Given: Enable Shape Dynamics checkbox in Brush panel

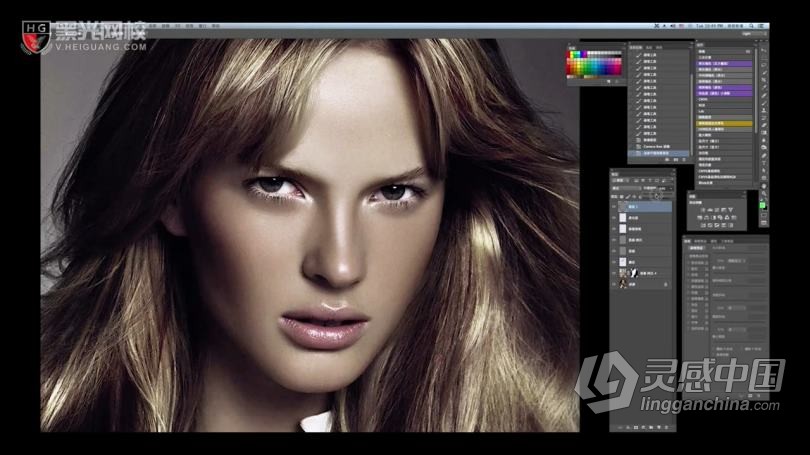Looking at the screenshot, I should (x=689, y=263).
